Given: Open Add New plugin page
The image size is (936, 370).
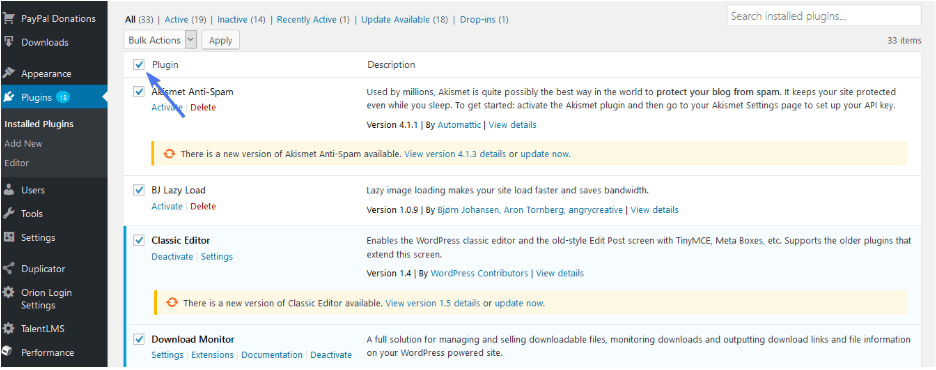Looking at the screenshot, I should (23, 144).
